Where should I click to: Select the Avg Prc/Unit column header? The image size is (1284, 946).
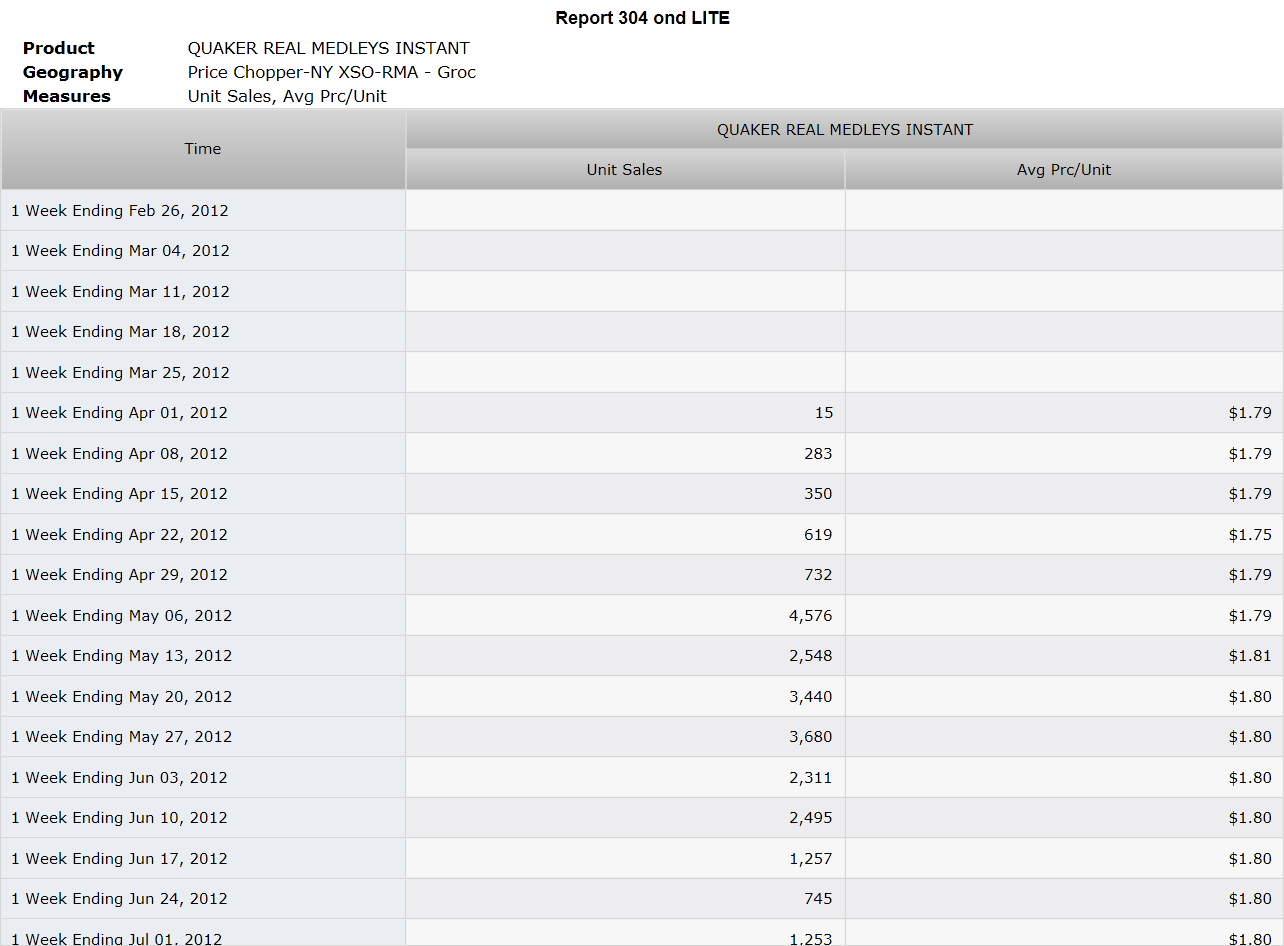(x=1064, y=170)
